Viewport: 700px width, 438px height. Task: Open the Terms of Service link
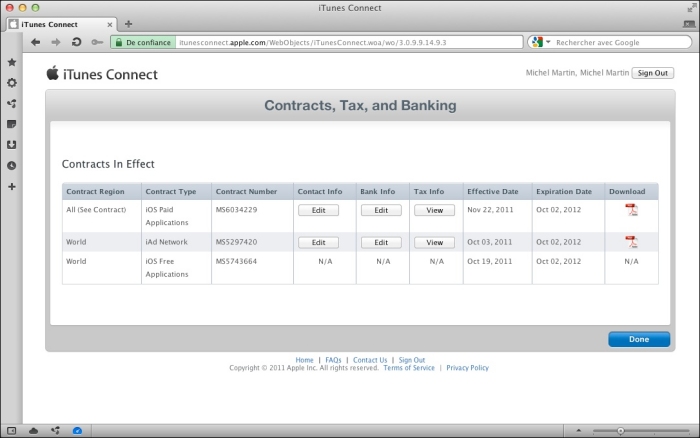coord(409,368)
